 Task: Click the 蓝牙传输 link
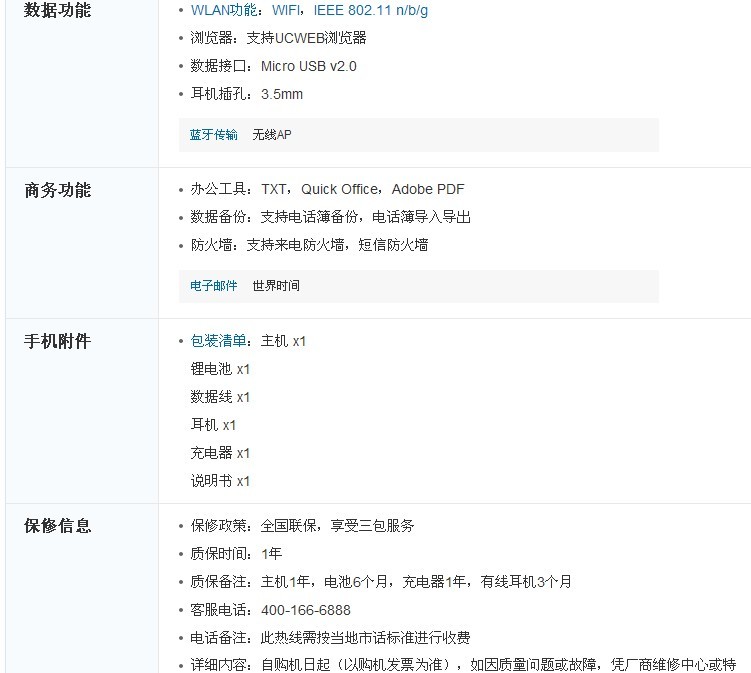(x=214, y=134)
